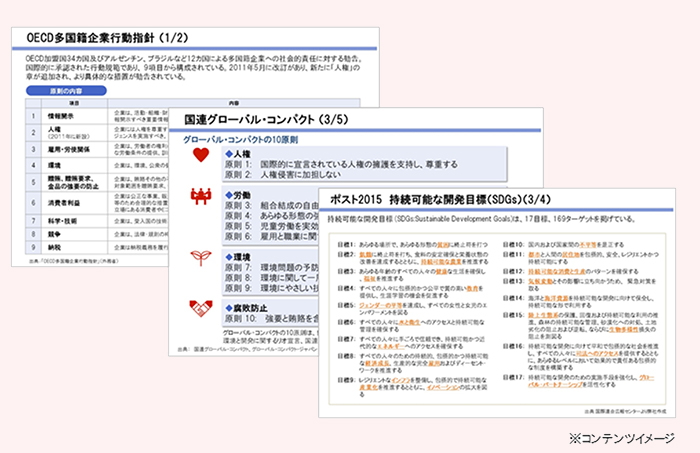
Task: Click the ◆環境 heading in the Global Compact slide
Action: coord(238,257)
